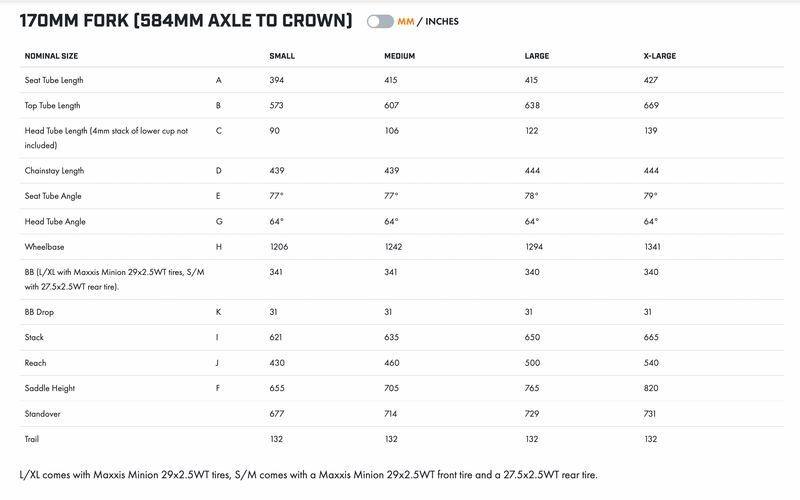Image resolution: width=800 pixels, height=500 pixels.
Task: Select the Top Tube Length row label
Action: tap(53, 105)
